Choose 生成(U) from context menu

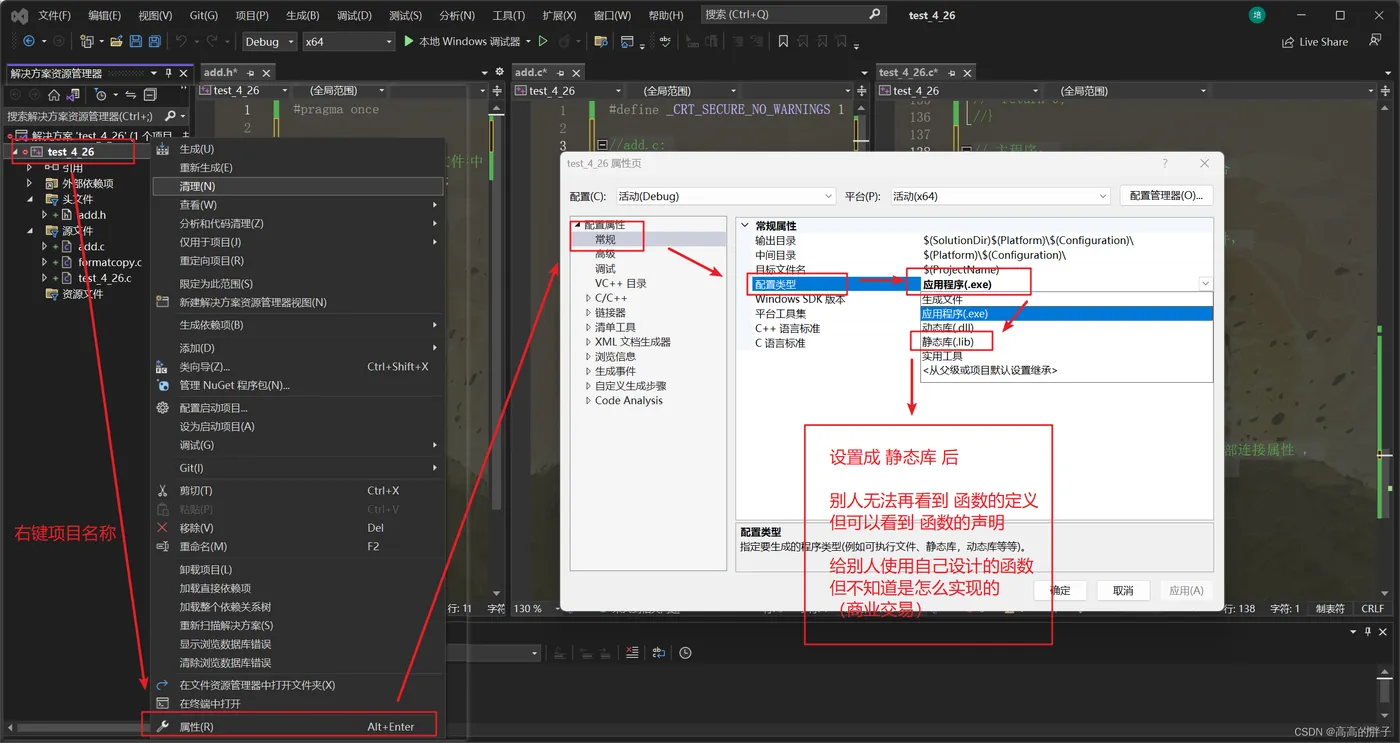(297, 149)
